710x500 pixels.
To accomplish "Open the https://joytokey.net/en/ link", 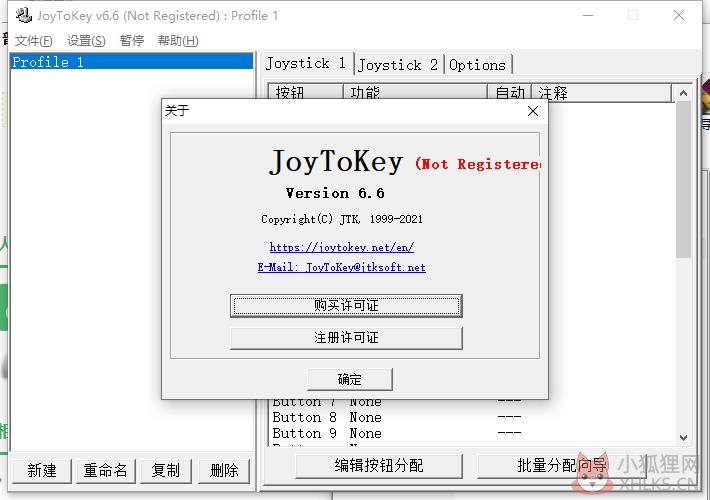I will (342, 247).
